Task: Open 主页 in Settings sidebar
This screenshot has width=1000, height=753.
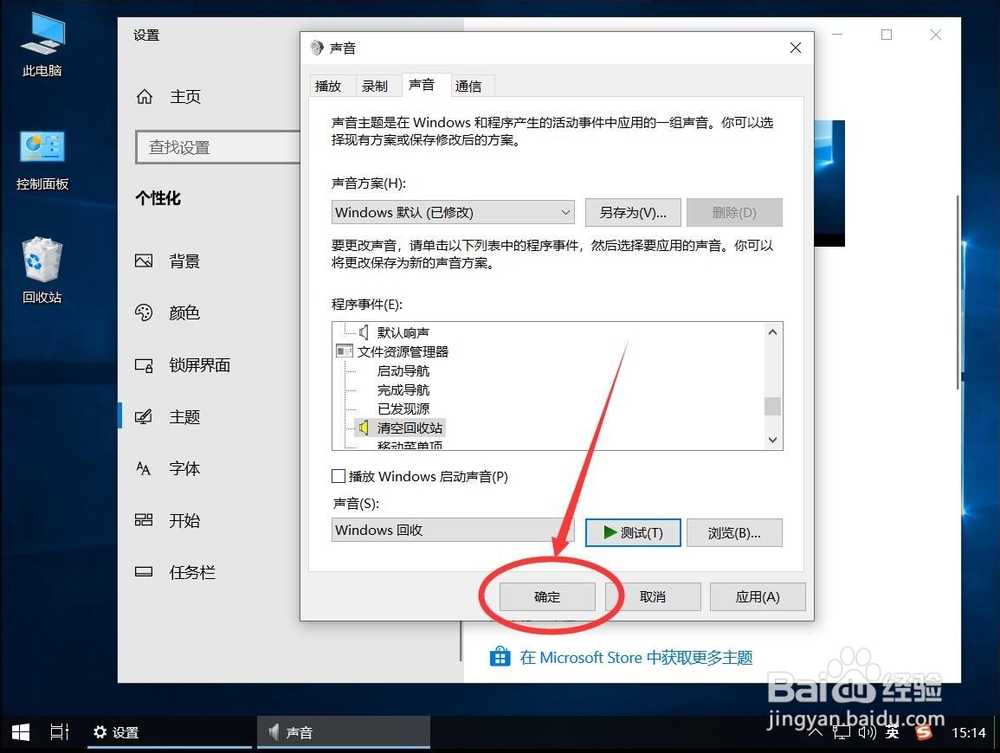Action: coord(185,96)
